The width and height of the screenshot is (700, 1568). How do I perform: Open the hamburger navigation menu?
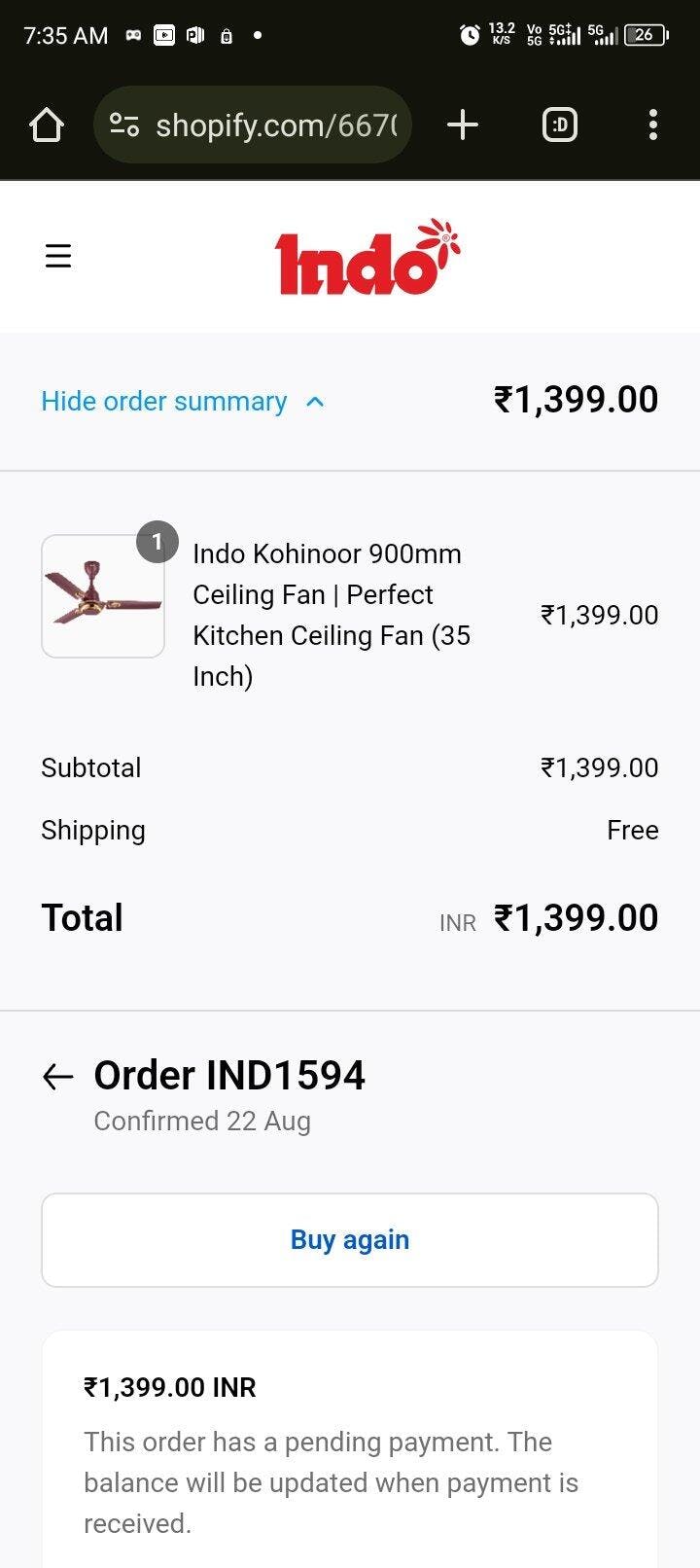pos(58,256)
